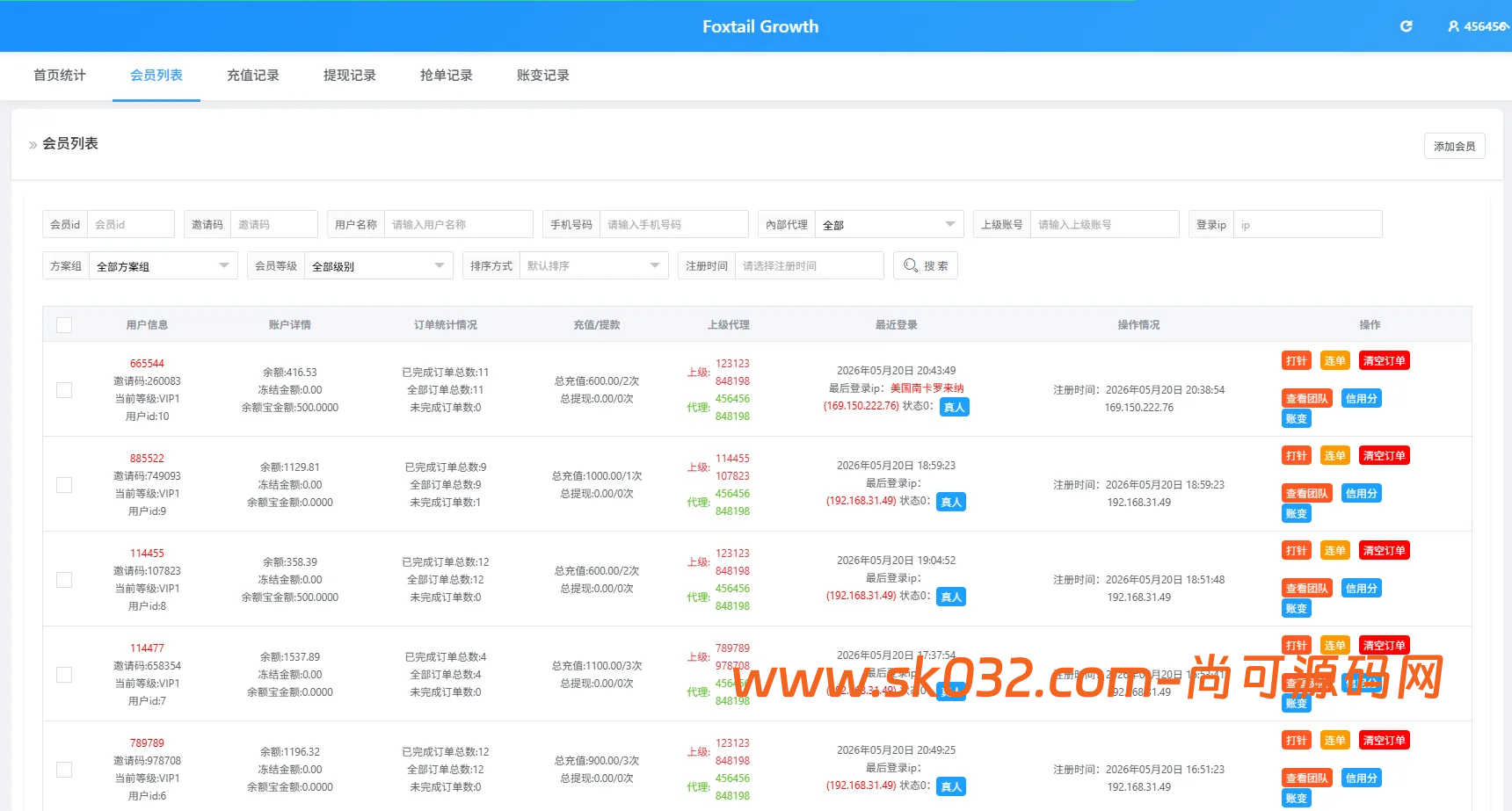Click 余额:1129.81 cell text
The image size is (1512, 811).
click(289, 467)
